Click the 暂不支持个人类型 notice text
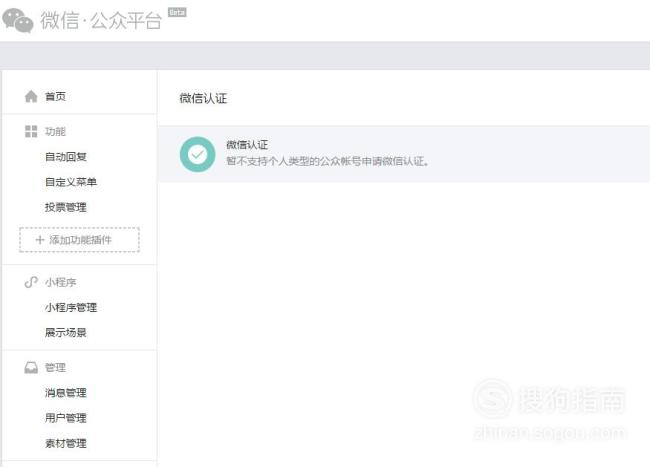Screen dimensions: 650x467 point(327,161)
